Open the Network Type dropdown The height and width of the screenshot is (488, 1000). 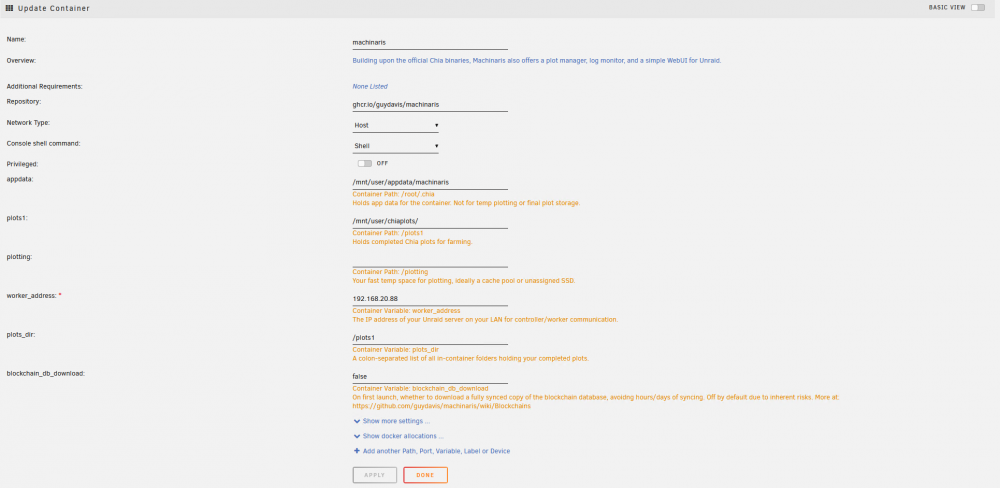[x=395, y=126]
